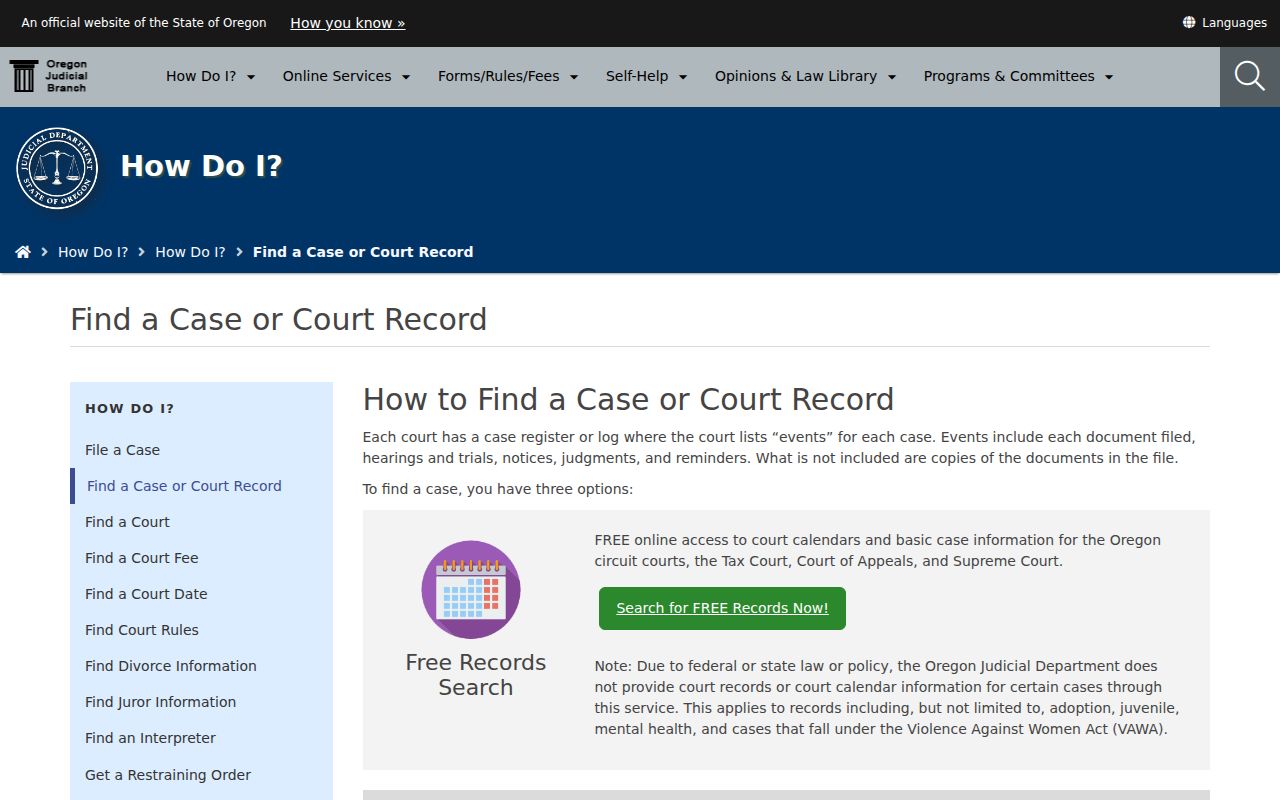Click the Judicial Department state seal

tap(57, 168)
